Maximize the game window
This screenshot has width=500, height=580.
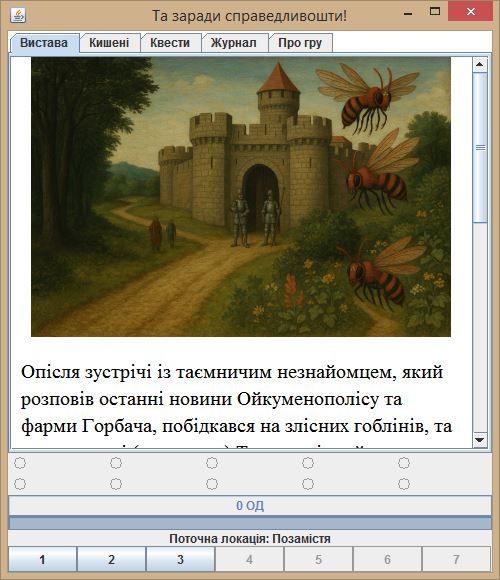pyautogui.click(x=435, y=11)
